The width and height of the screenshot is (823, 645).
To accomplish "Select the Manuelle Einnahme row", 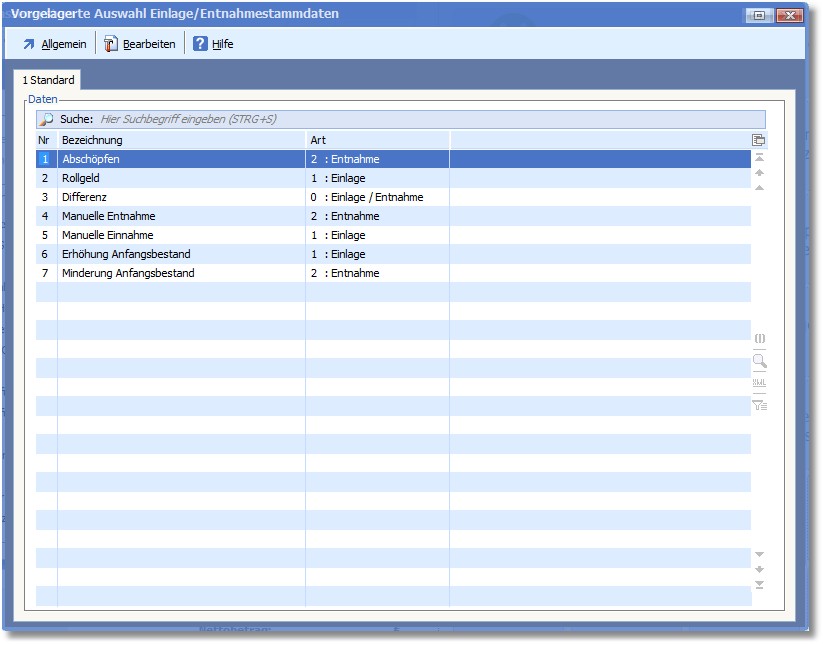I will (180, 235).
